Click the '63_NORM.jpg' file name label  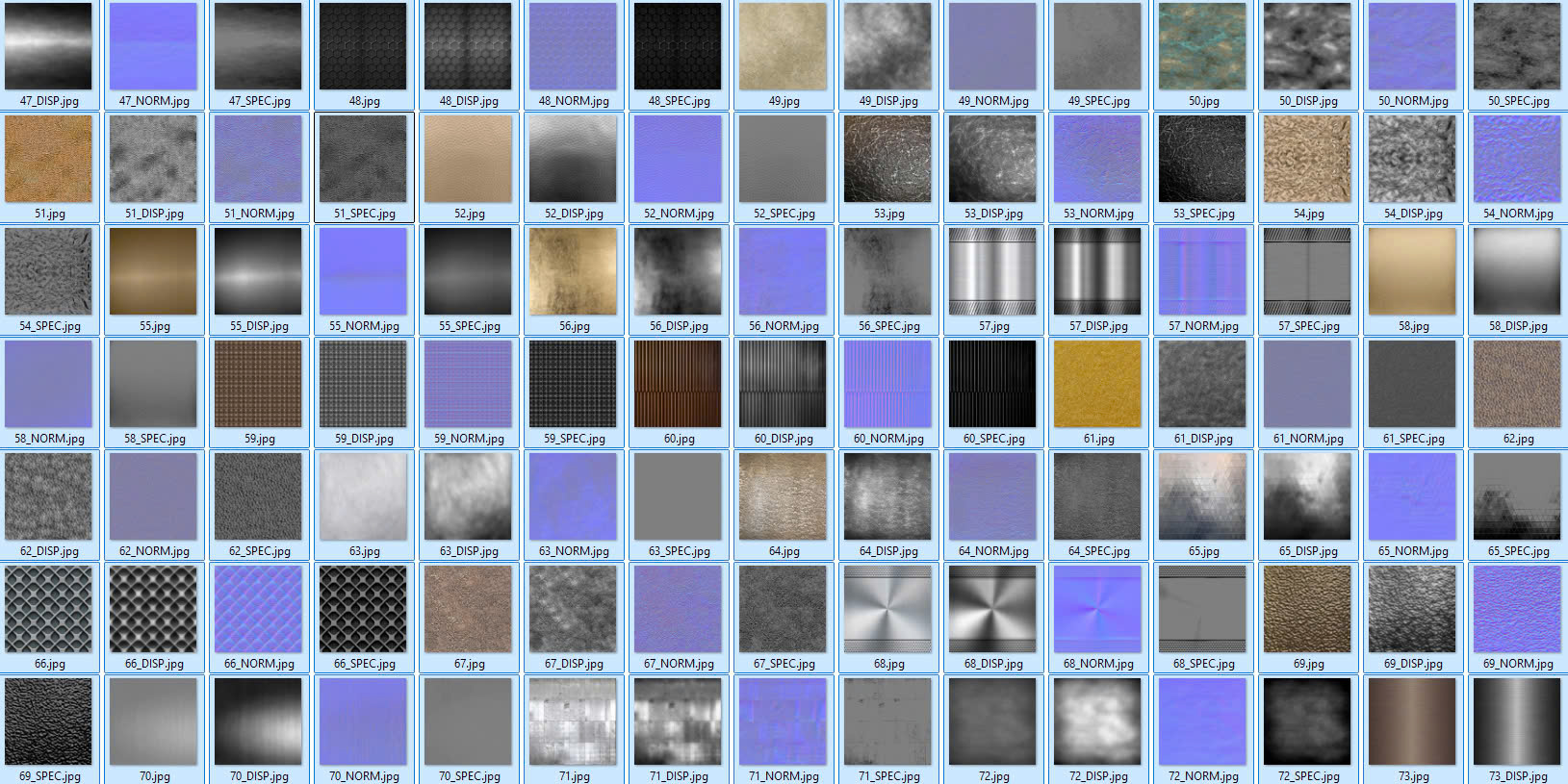point(574,551)
